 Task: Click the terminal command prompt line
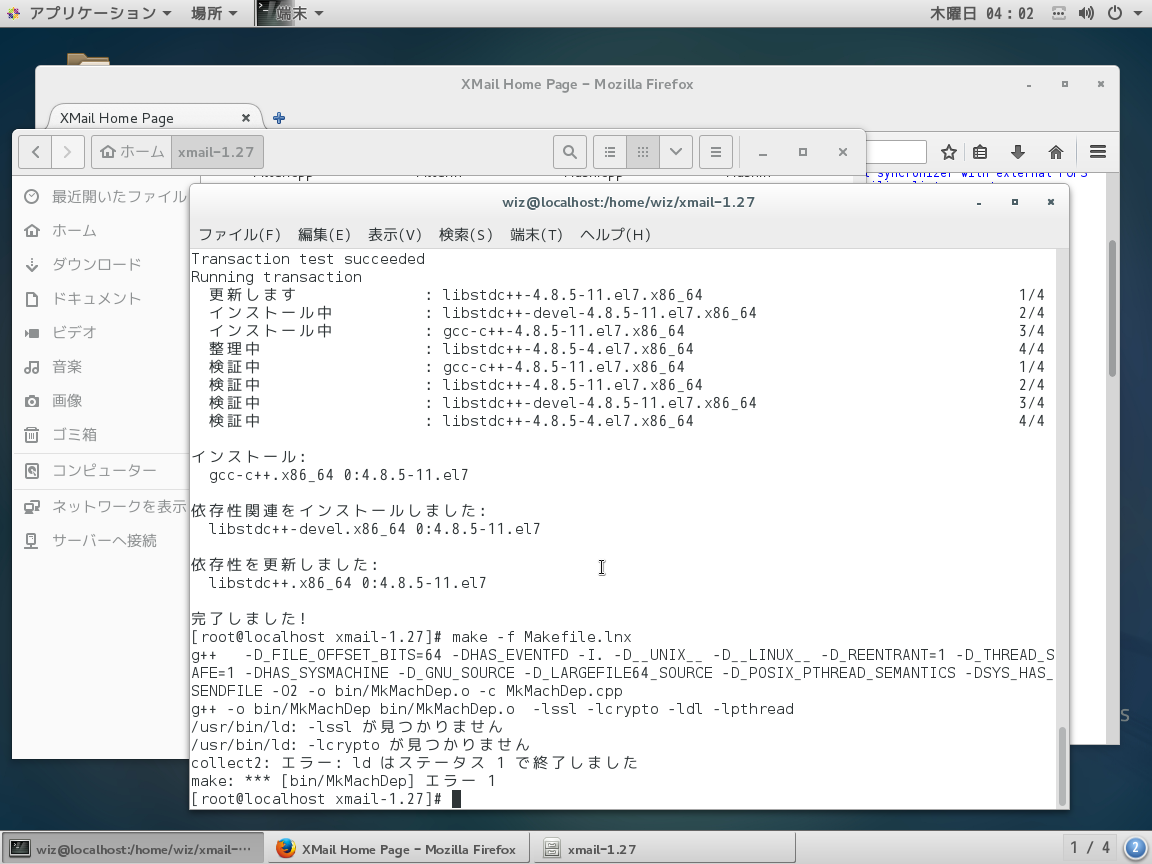[x=326, y=799]
